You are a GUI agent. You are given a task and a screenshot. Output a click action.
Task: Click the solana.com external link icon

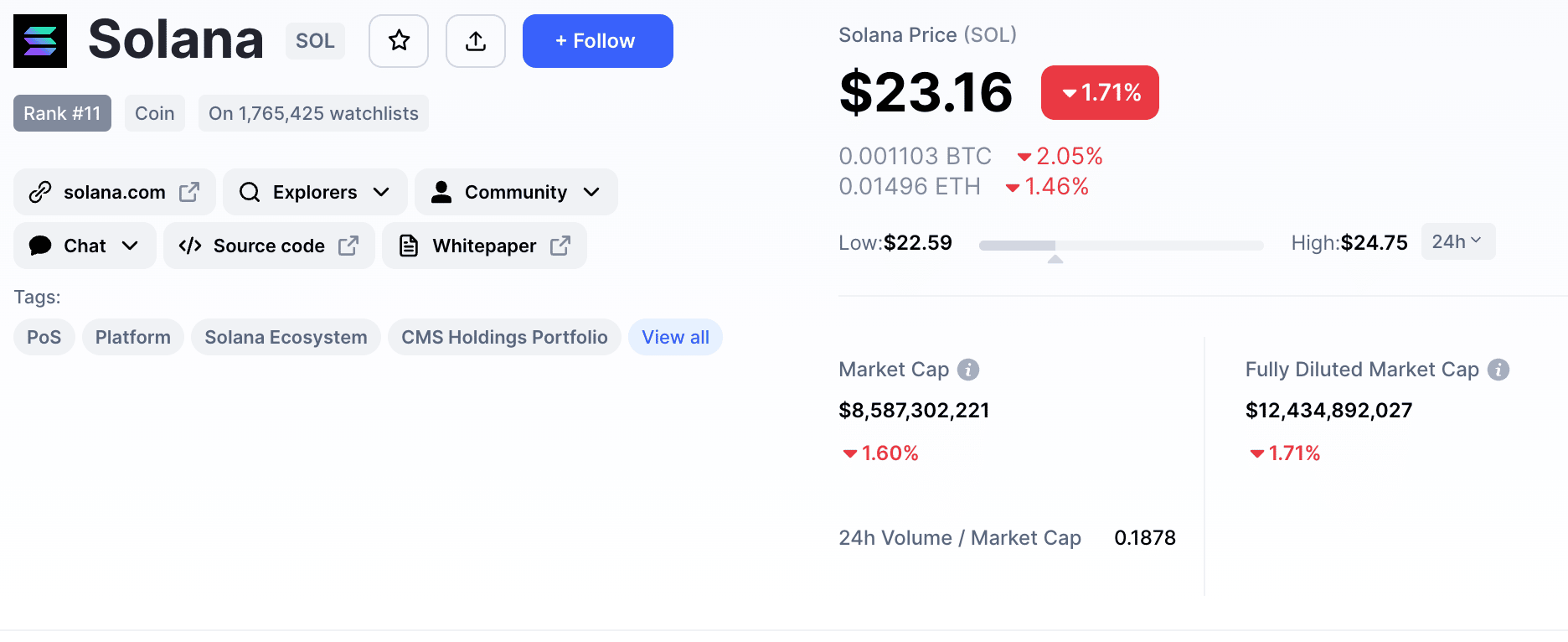point(189,192)
